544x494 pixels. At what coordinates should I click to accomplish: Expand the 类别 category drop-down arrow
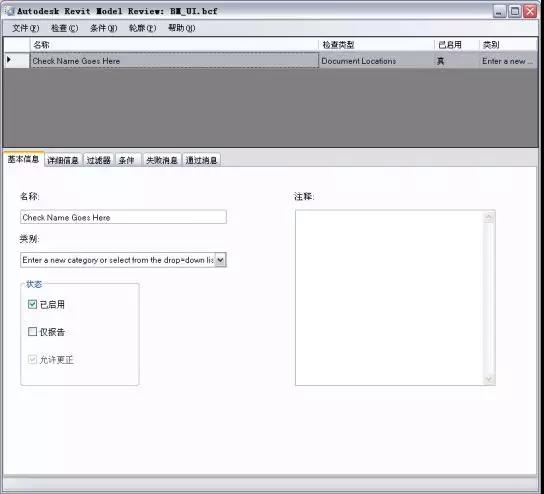[220, 260]
